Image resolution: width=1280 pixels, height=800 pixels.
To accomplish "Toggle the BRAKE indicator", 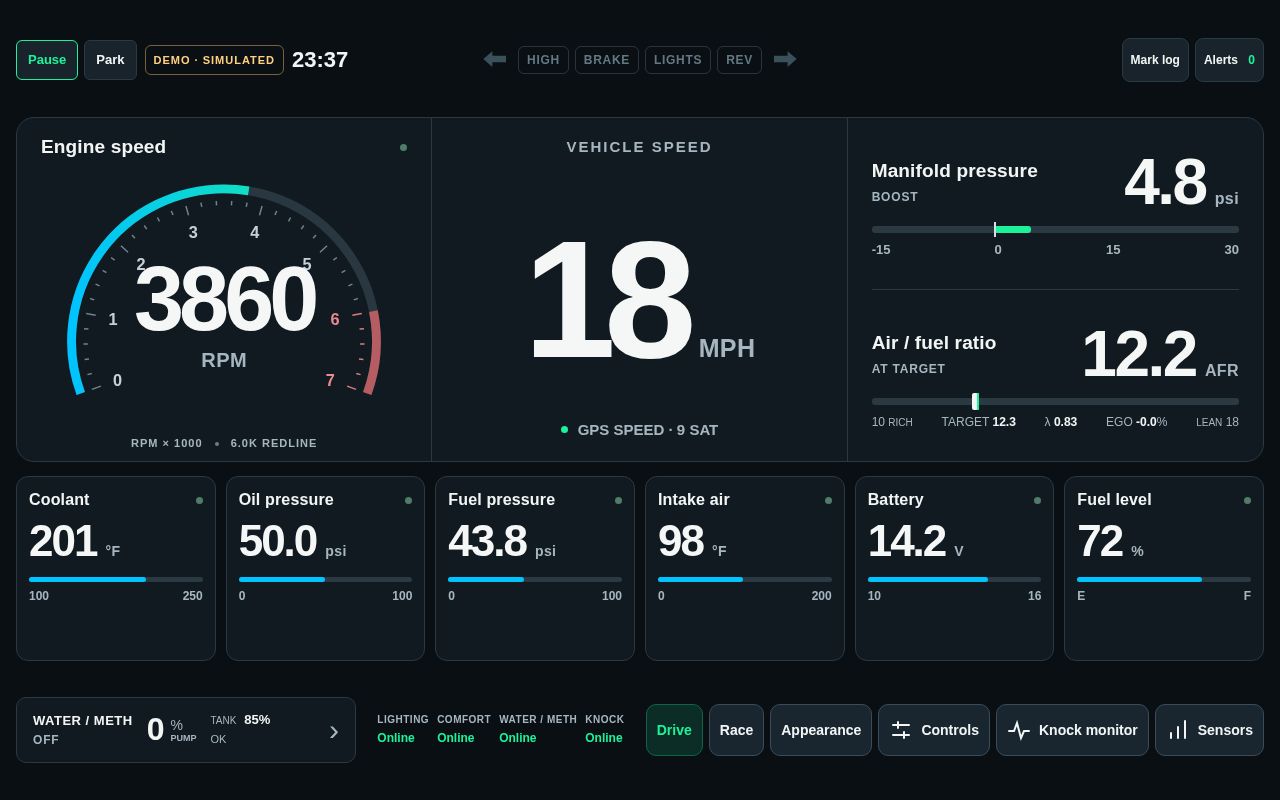I will (607, 60).
